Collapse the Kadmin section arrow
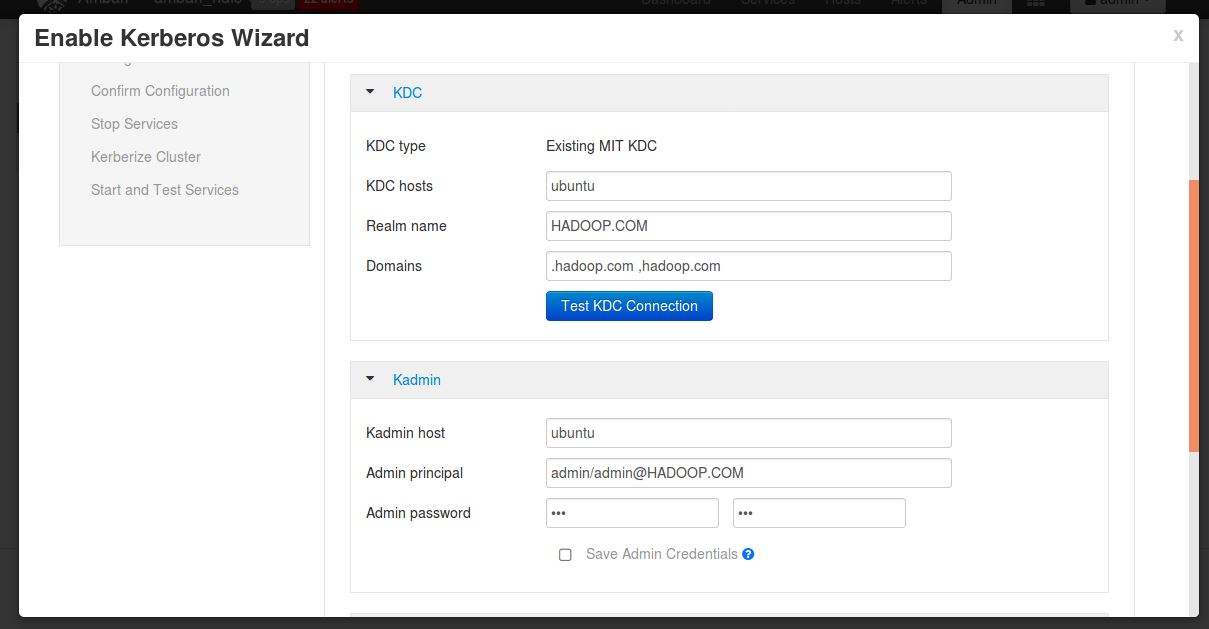Image resolution: width=1209 pixels, height=629 pixels. coord(370,380)
